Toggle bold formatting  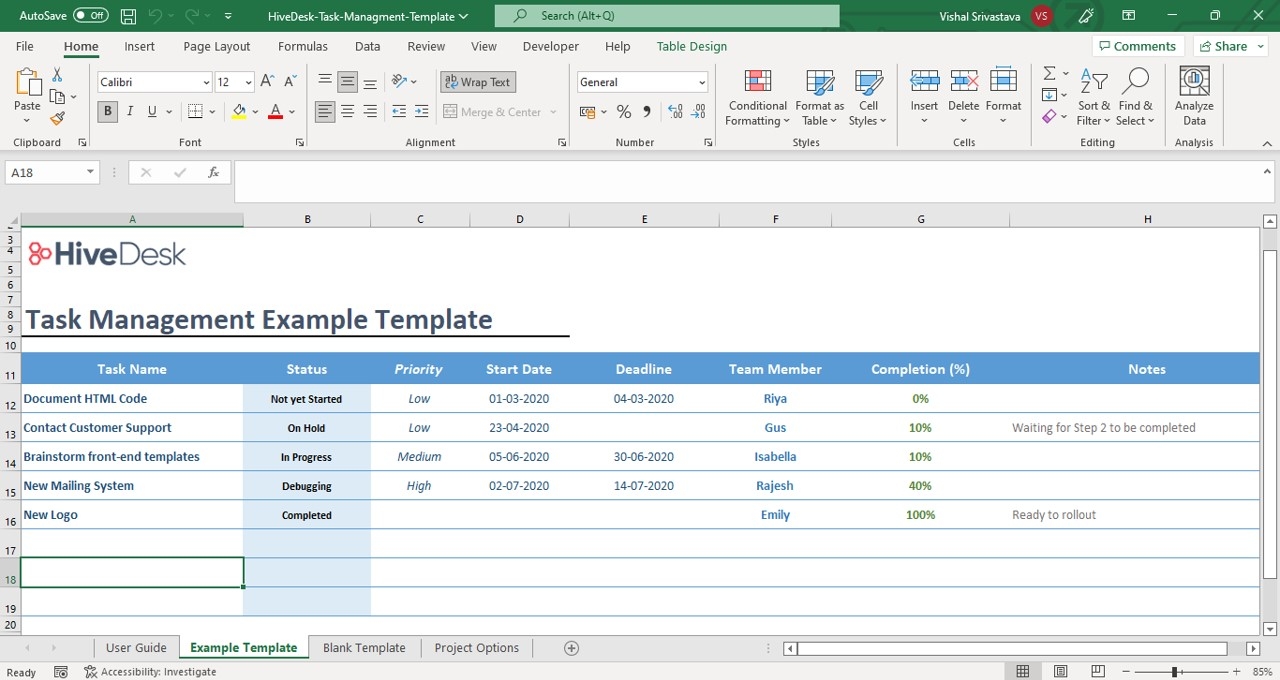(107, 111)
